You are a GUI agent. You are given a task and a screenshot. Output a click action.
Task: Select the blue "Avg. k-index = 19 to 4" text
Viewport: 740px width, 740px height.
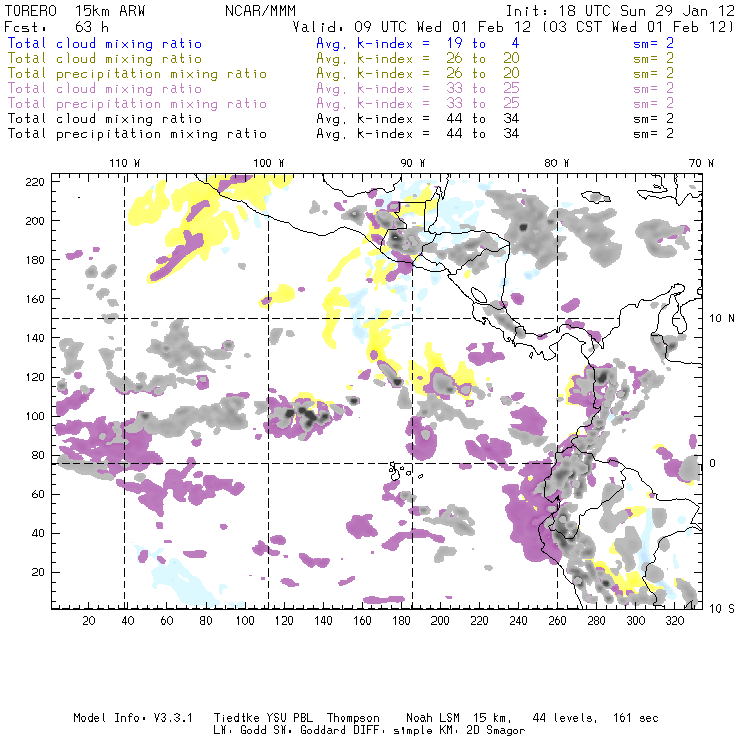pyautogui.click(x=418, y=44)
